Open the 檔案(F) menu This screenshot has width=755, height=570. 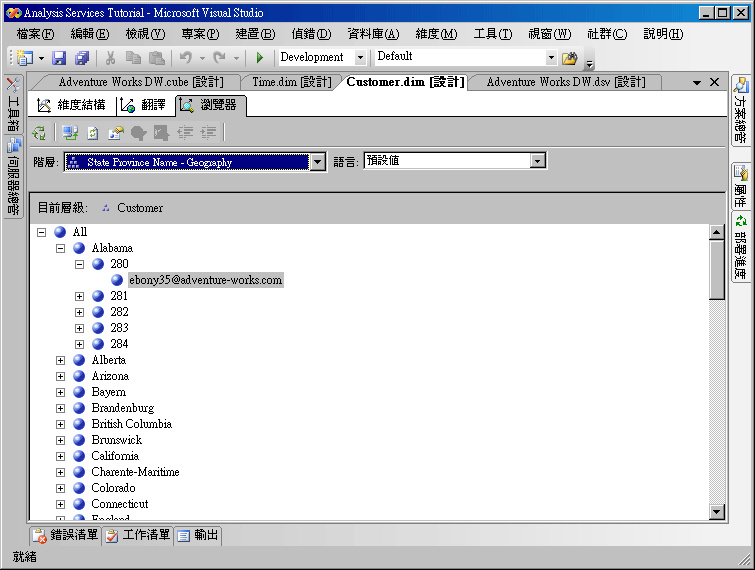(35, 34)
